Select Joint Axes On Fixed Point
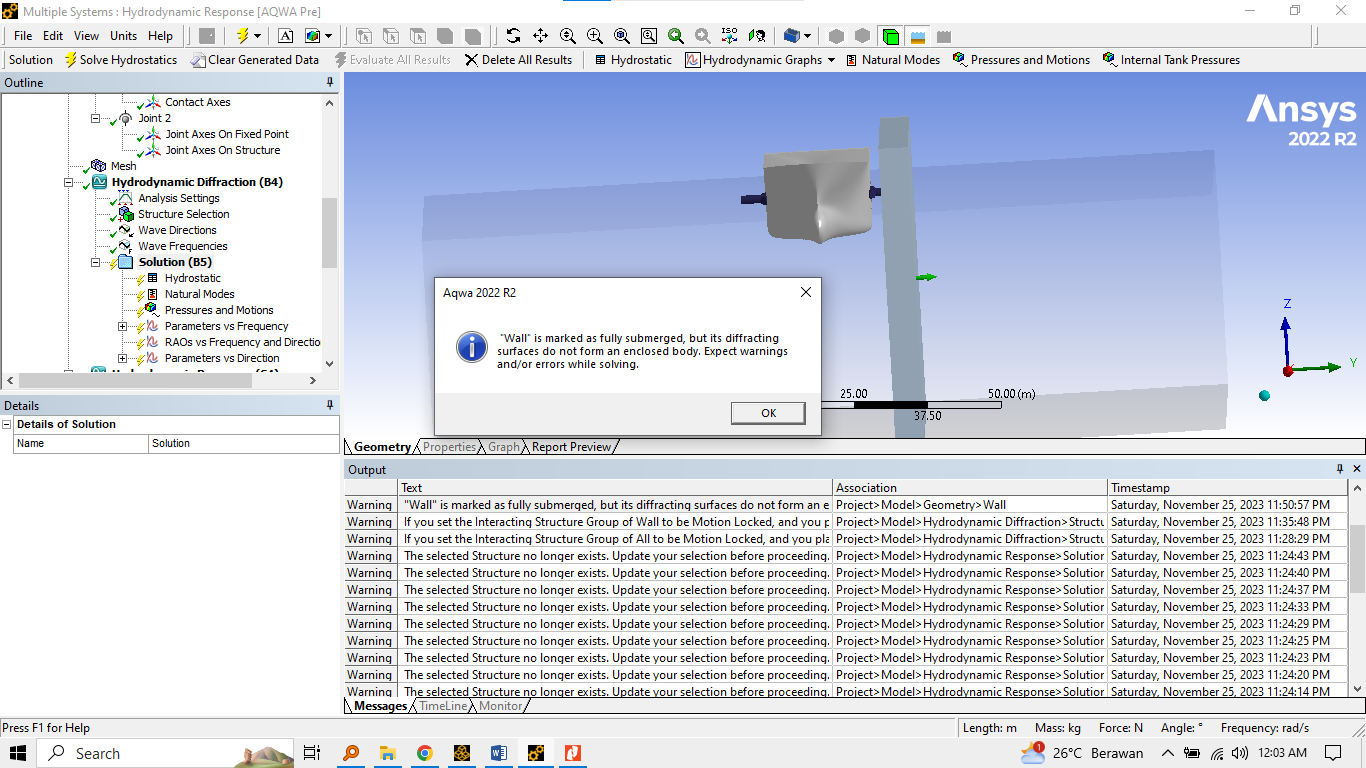This screenshot has height=768, width=1366. pyautogui.click(x=227, y=134)
